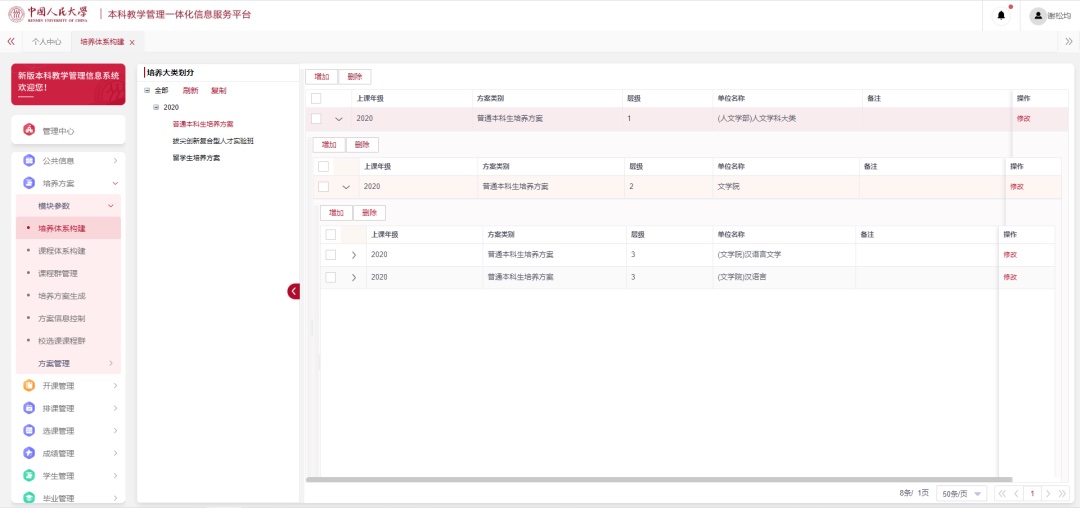Screen dimensions: 1080x508
Task: Click the 管理中心 icon
Action: pos(29,130)
